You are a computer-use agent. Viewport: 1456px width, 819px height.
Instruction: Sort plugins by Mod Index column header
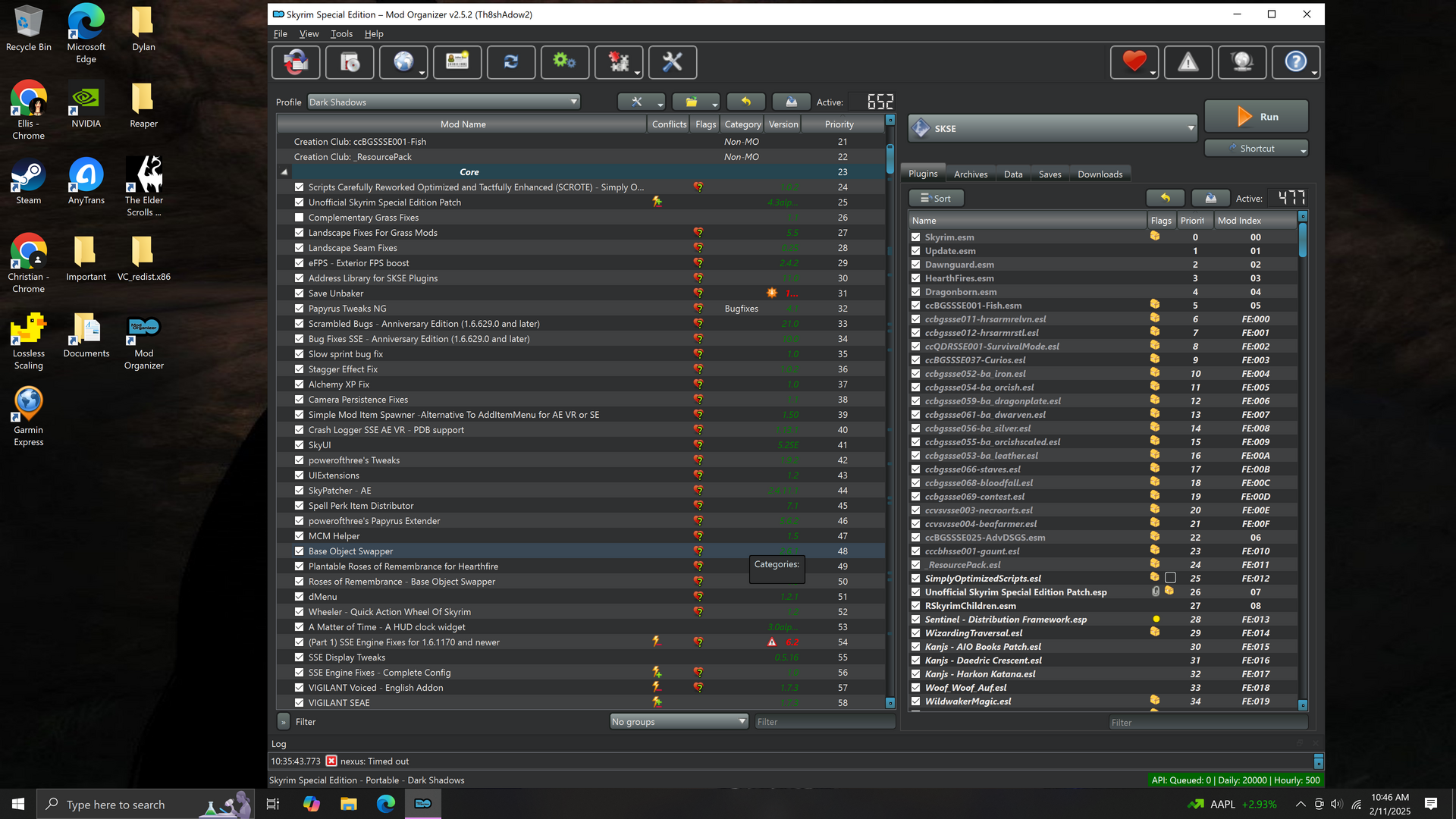coord(1255,221)
